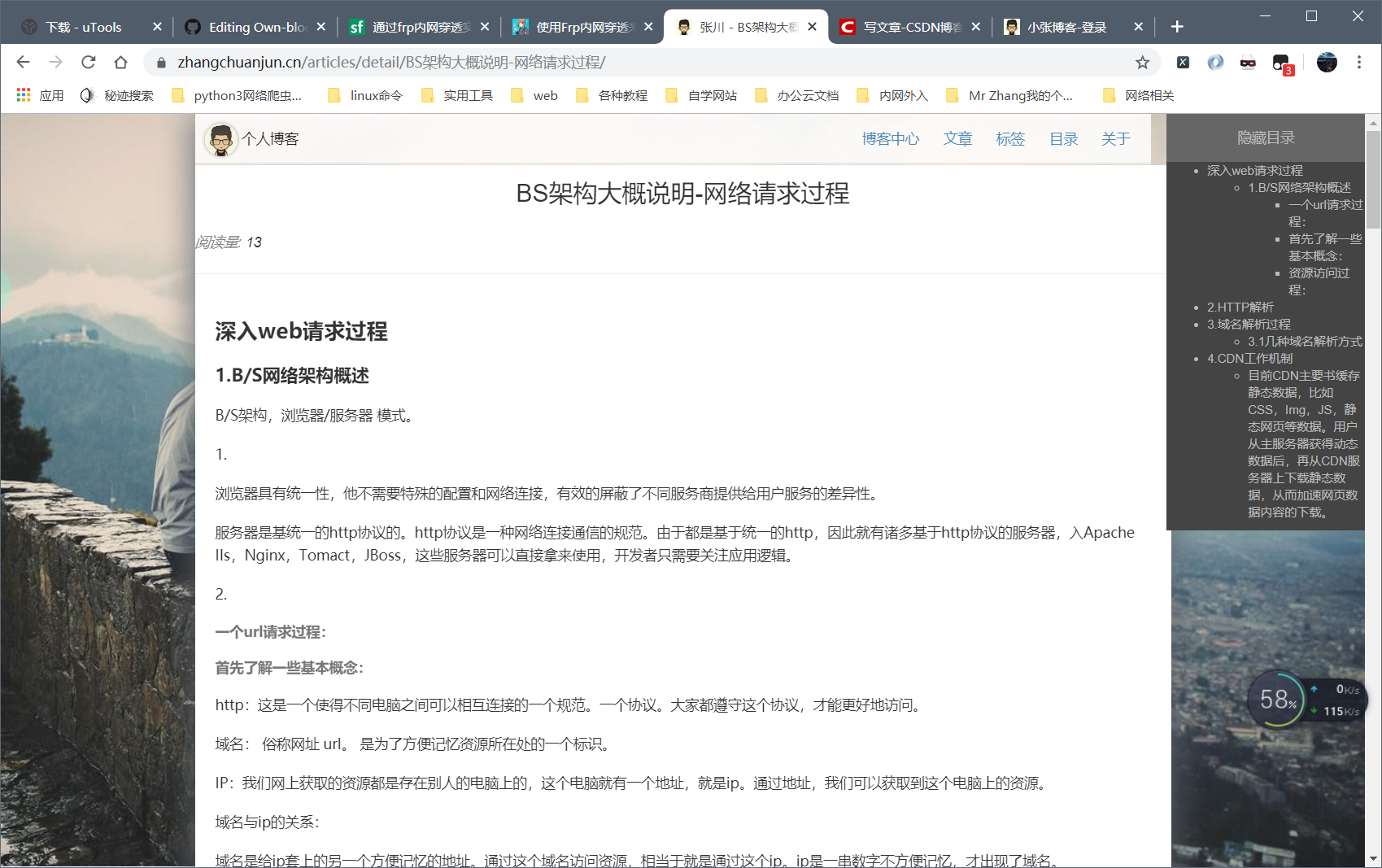Open the 秘迹搜索 bookmark

pos(117,95)
